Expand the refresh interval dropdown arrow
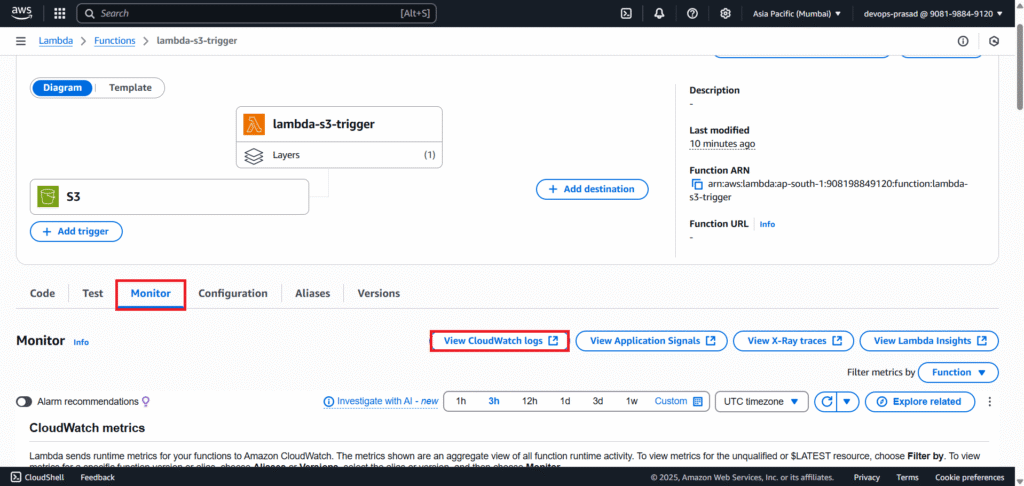This screenshot has height=486, width=1024. point(847,401)
